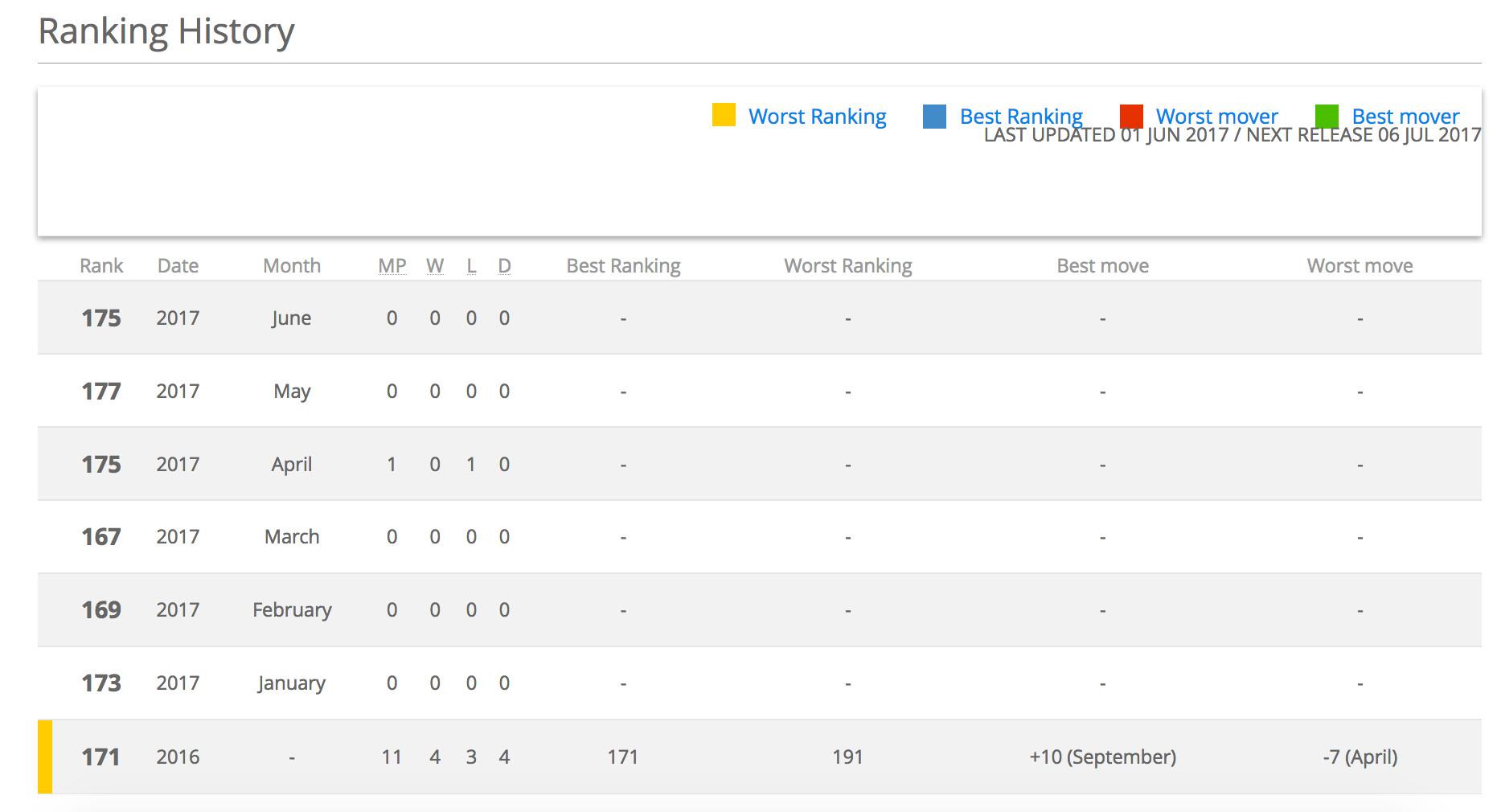Click the D column header abbreviation

click(x=504, y=266)
